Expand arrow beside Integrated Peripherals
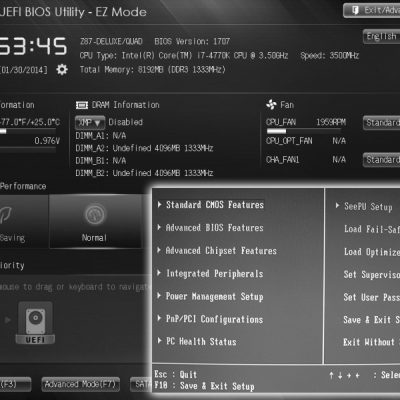The width and height of the screenshot is (400, 400). coord(159,273)
